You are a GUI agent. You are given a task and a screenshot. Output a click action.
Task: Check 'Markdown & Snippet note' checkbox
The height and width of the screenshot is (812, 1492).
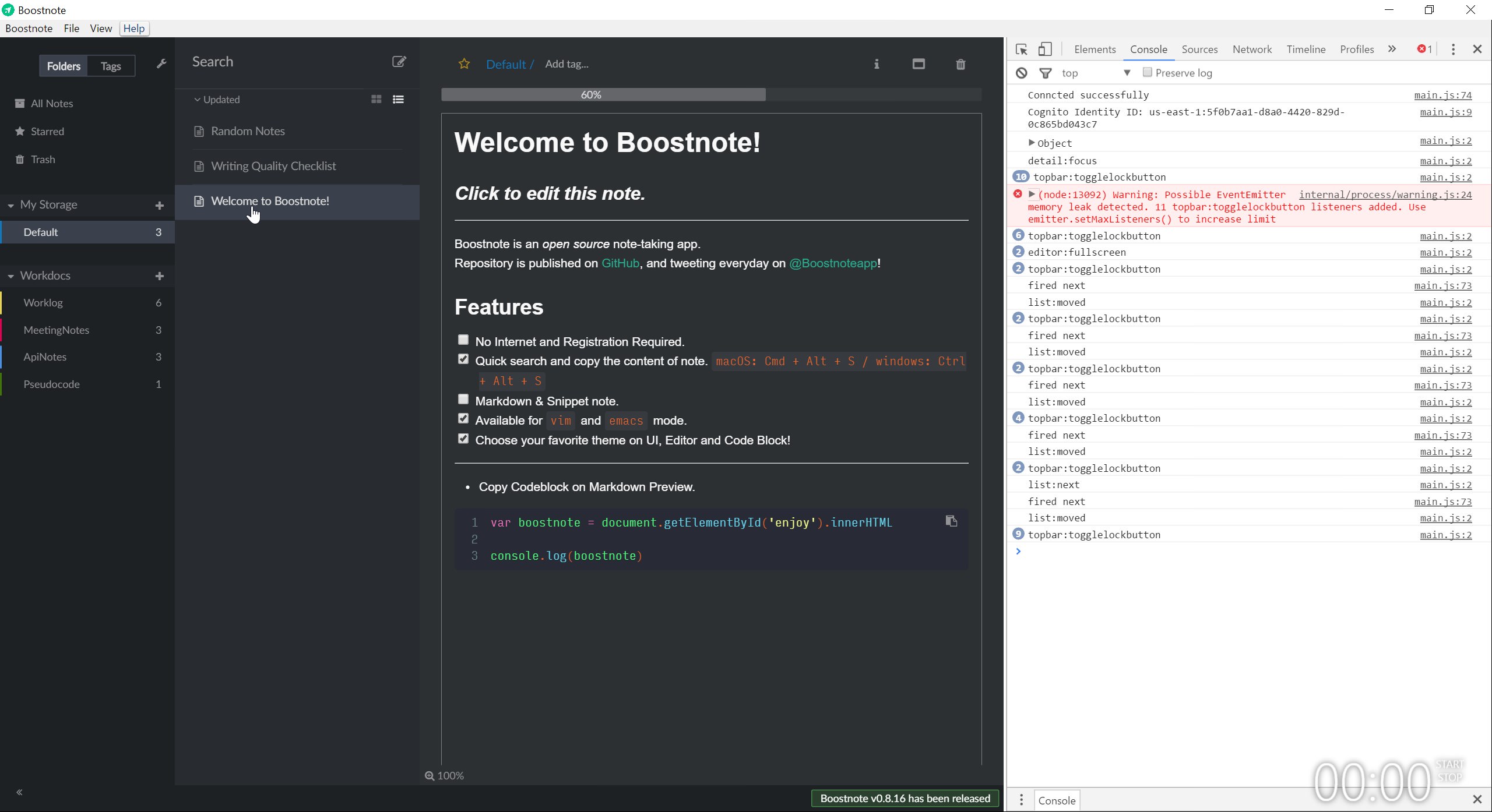[x=463, y=399]
